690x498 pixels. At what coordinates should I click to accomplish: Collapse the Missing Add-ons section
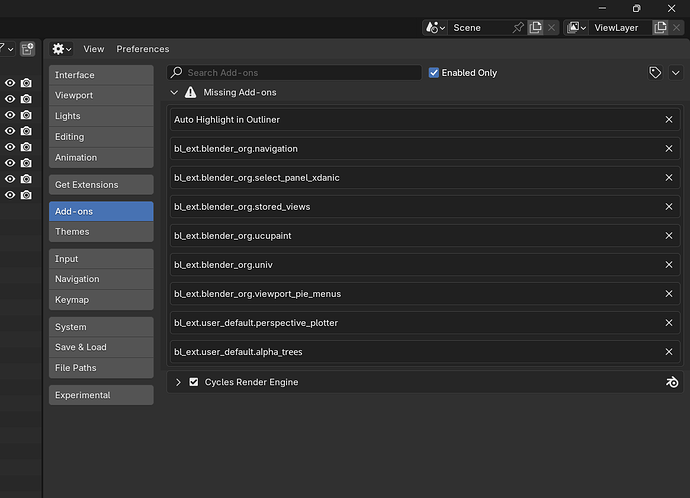[174, 92]
